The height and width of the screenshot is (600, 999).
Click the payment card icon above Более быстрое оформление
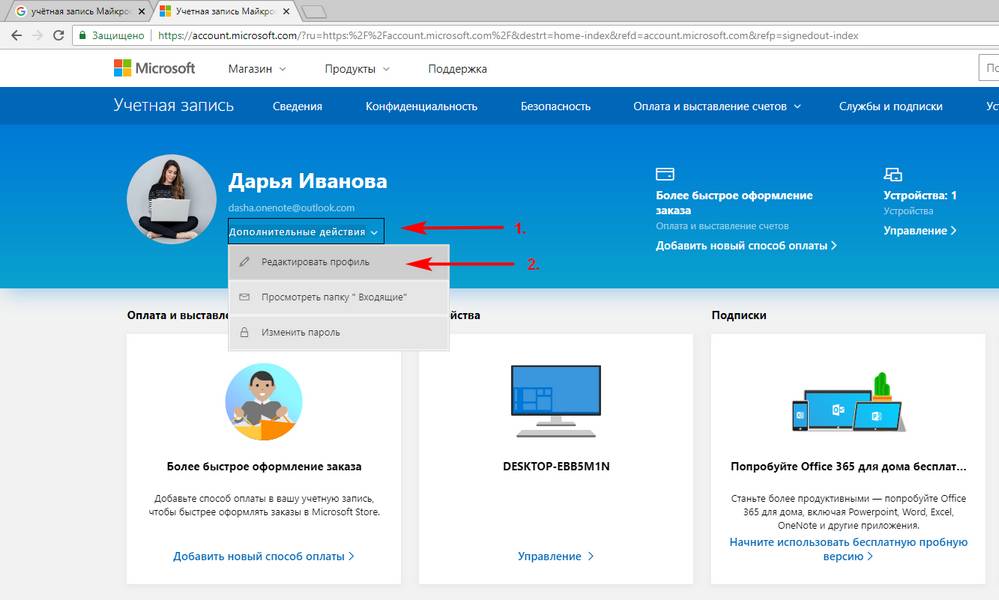[x=665, y=174]
